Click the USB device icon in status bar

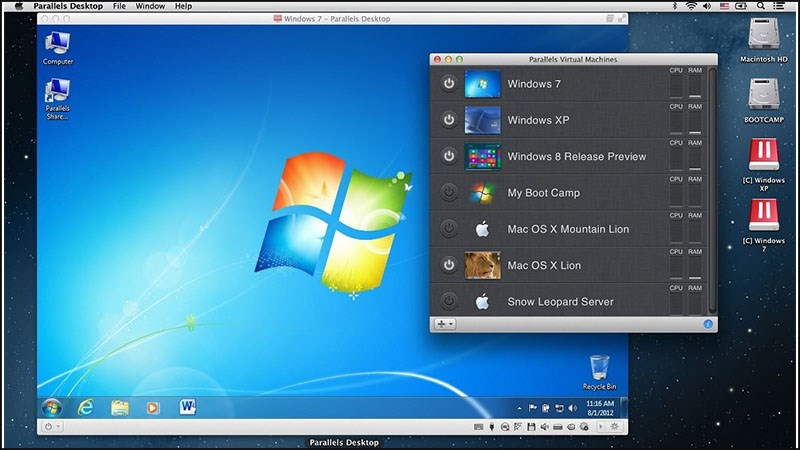pos(492,427)
